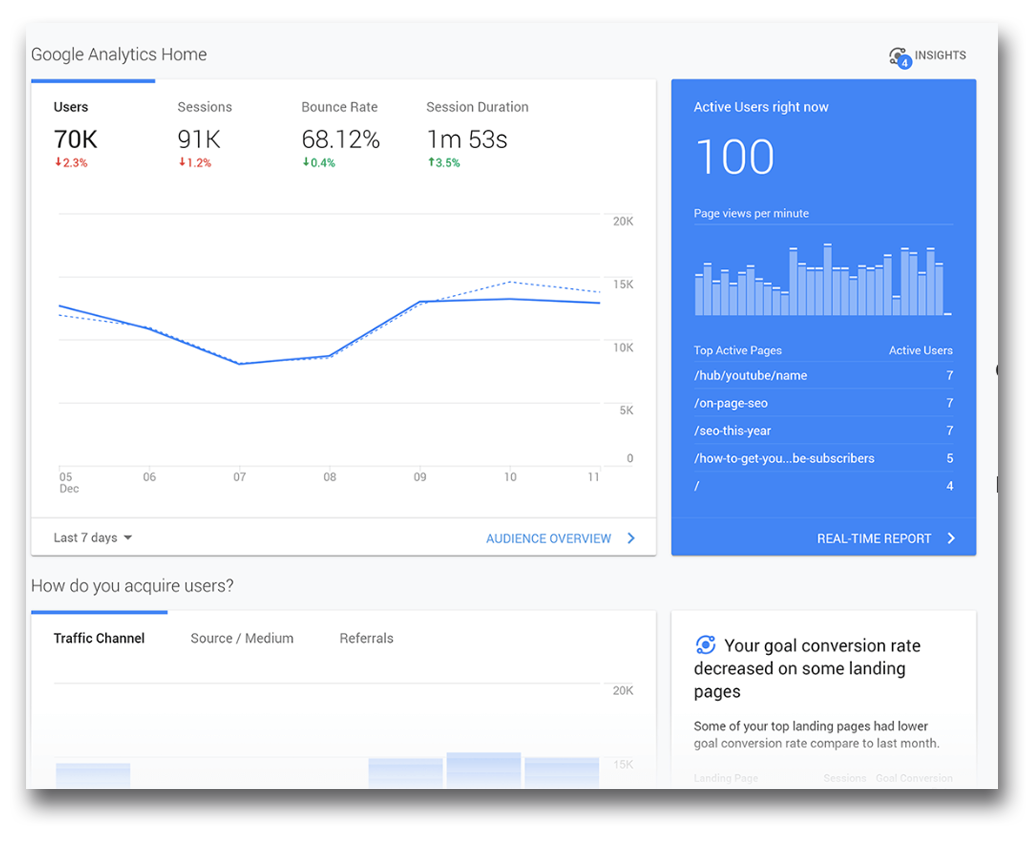Click the /on-page-seo active page row
Screen dimensions: 1029x843
[824, 403]
